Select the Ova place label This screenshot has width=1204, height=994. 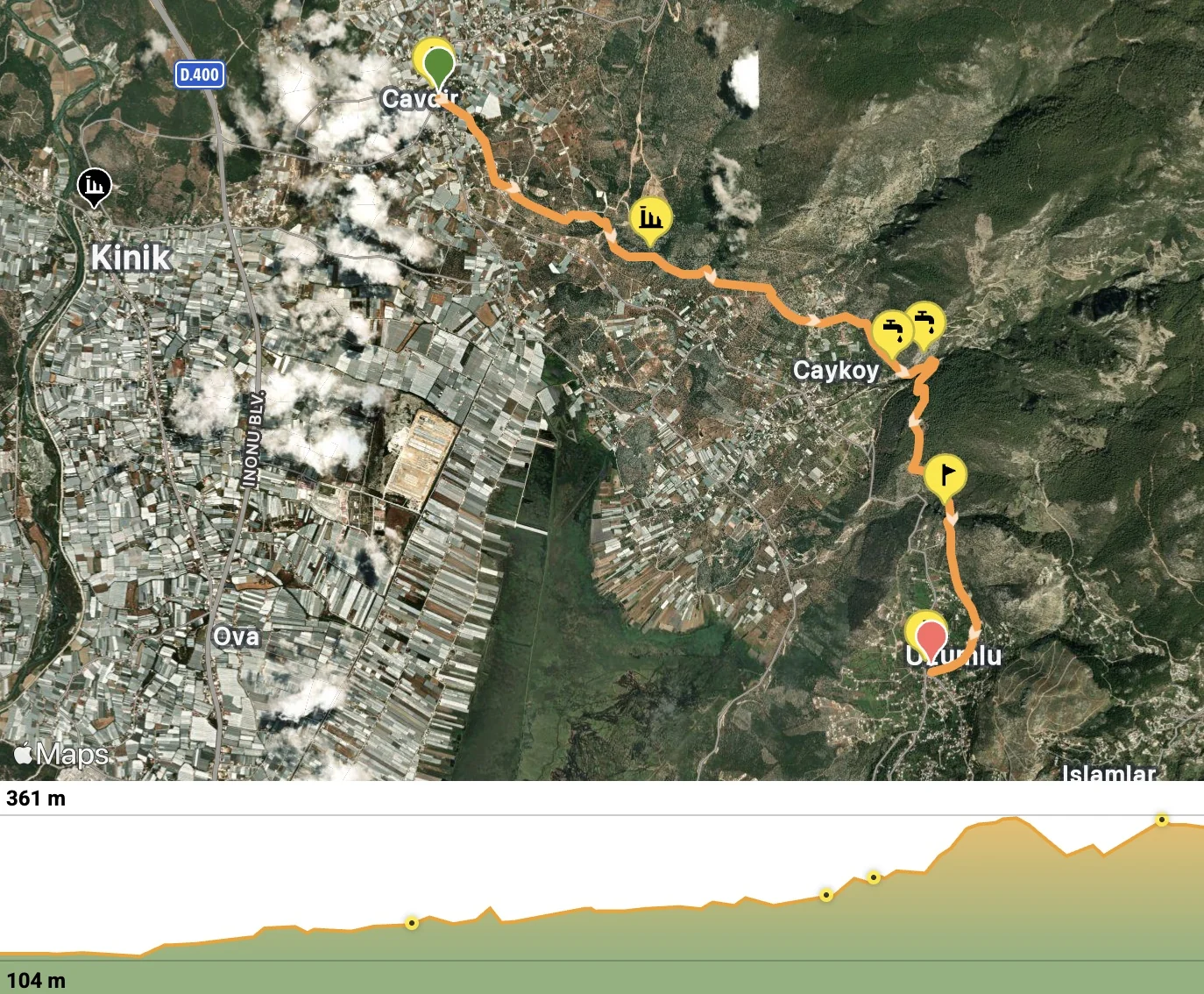[237, 636]
